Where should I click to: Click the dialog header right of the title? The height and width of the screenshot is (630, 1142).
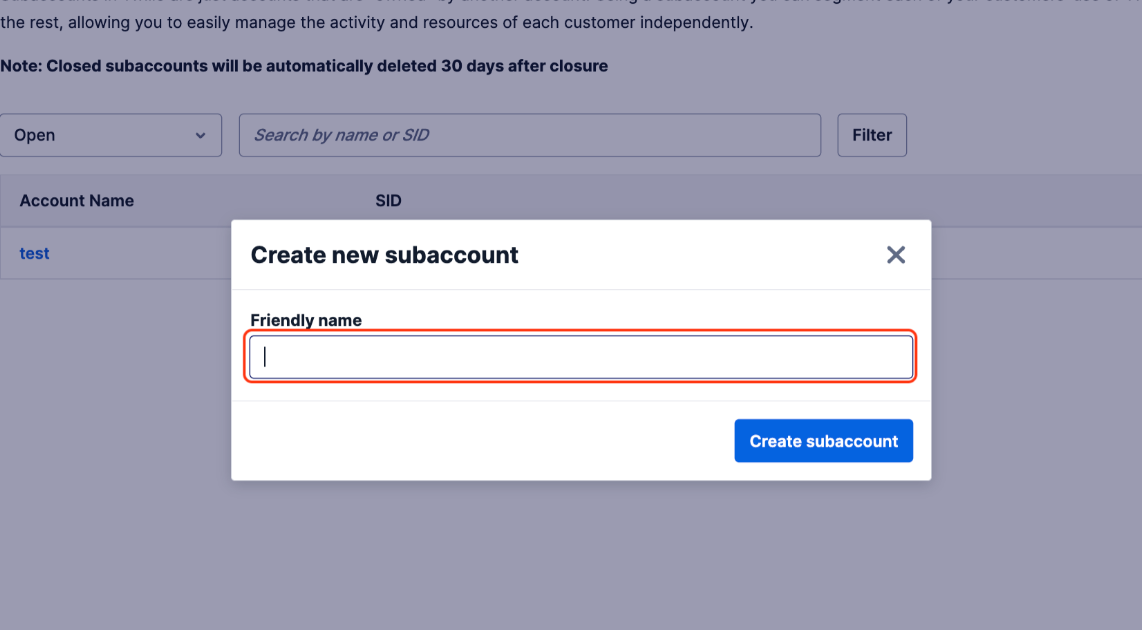click(x=700, y=255)
